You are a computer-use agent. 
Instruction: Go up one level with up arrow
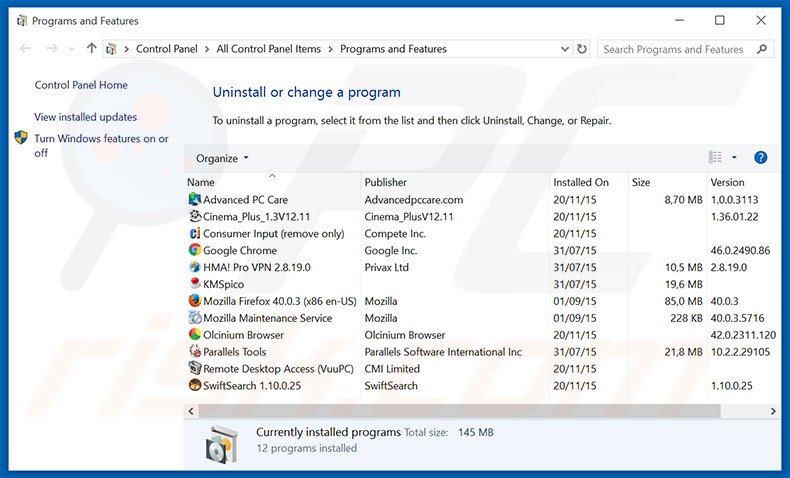[x=92, y=49]
